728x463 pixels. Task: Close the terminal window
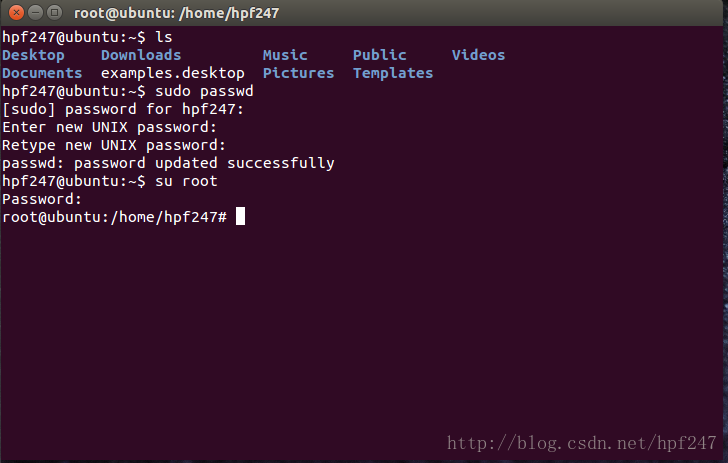pyautogui.click(x=16, y=13)
